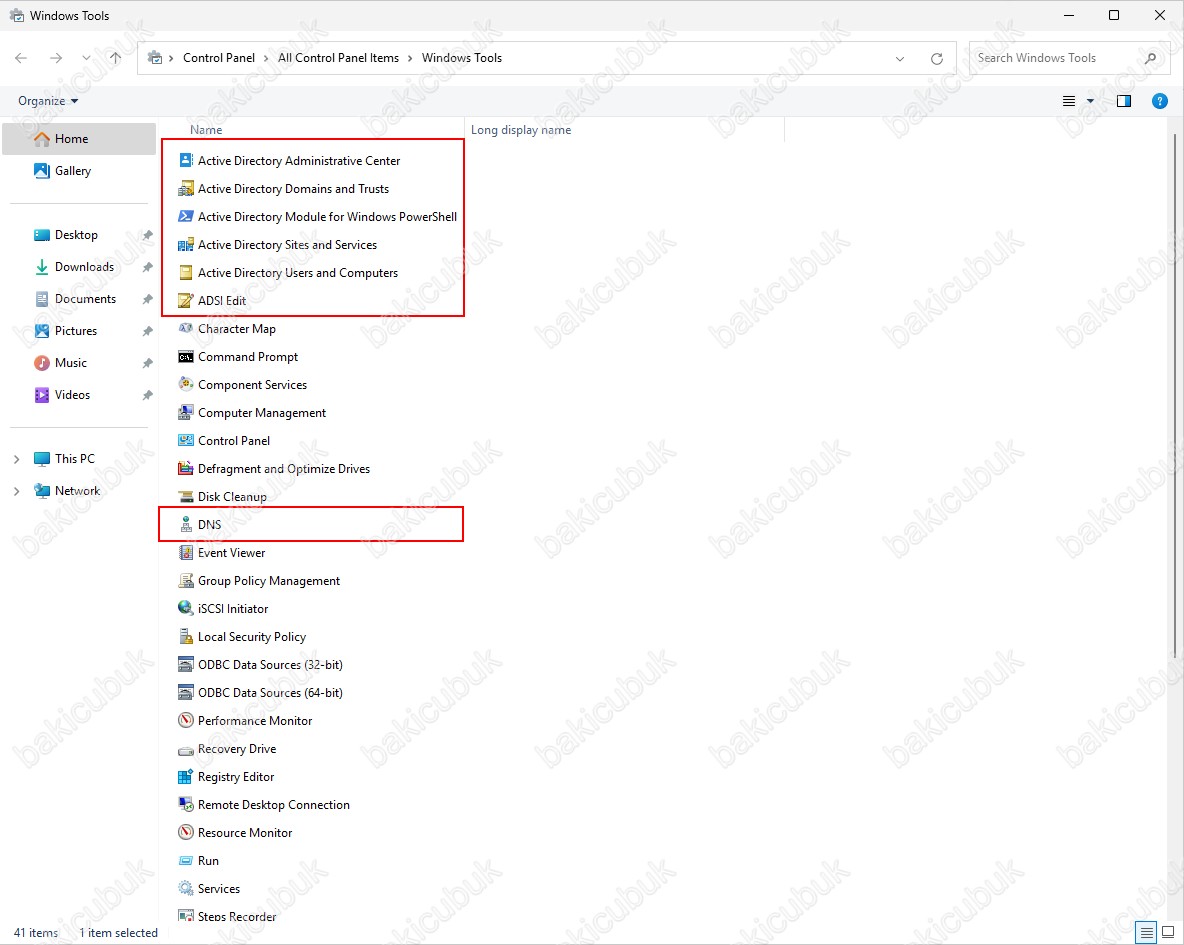Open the address bar history dropdown
The width and height of the screenshot is (1184, 945).
pyautogui.click(x=899, y=58)
